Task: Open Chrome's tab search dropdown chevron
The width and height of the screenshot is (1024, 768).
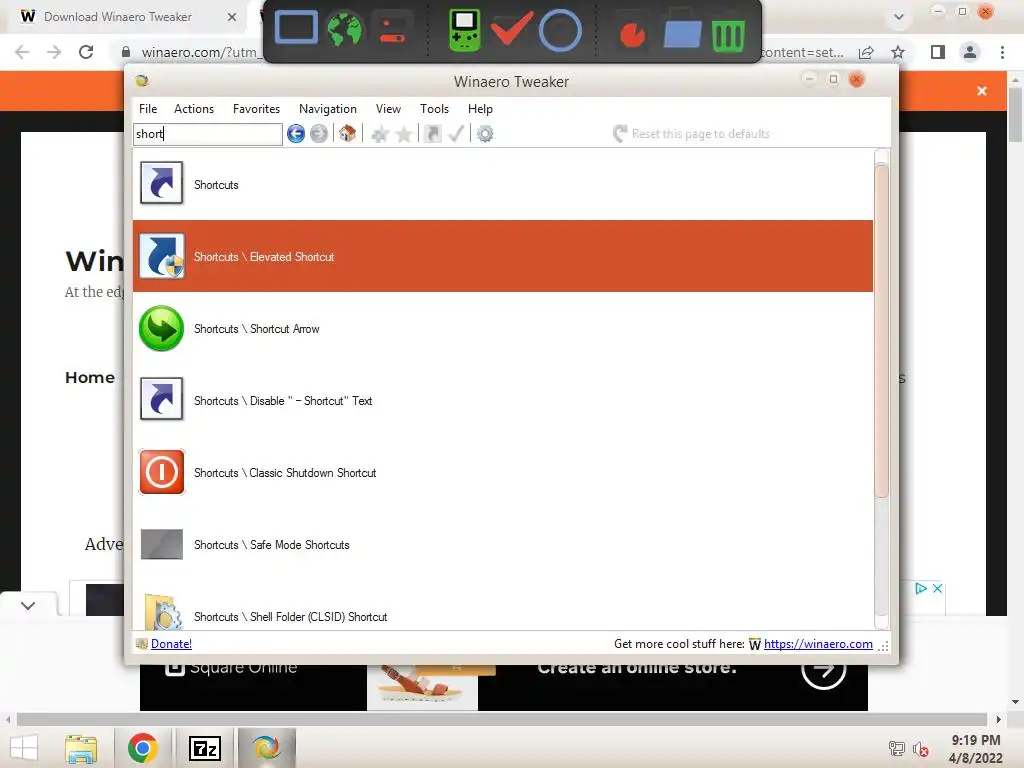Action: (899, 17)
